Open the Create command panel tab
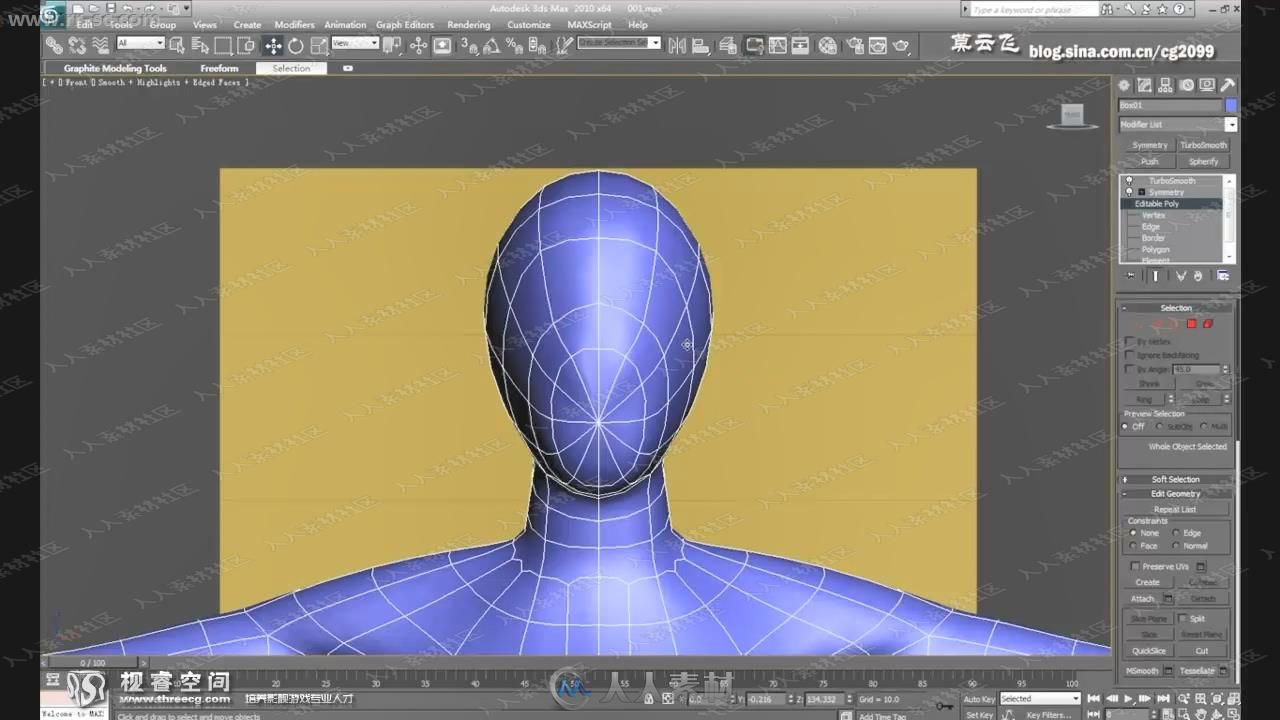 1123,85
